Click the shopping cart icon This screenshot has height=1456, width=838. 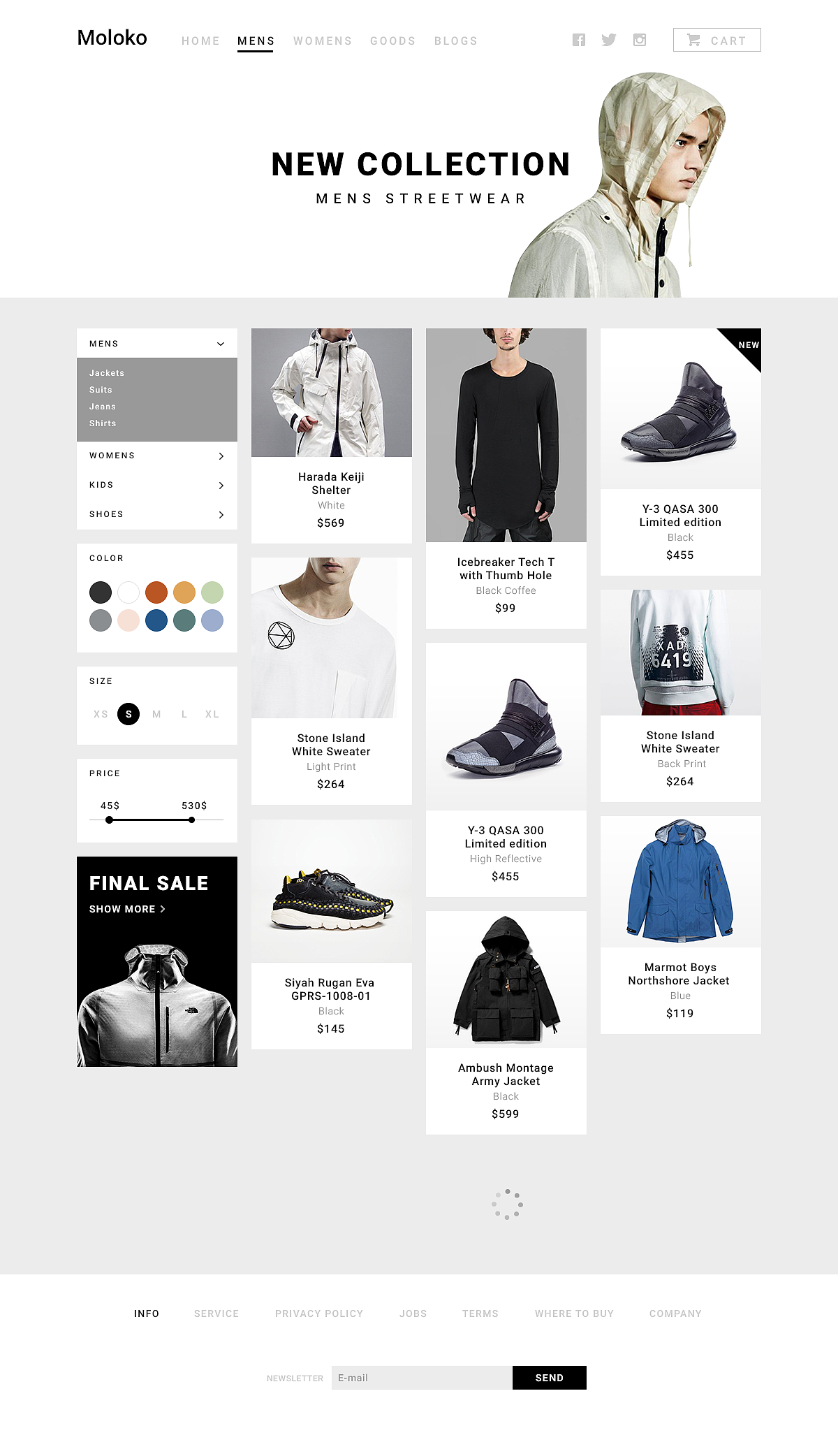point(693,40)
